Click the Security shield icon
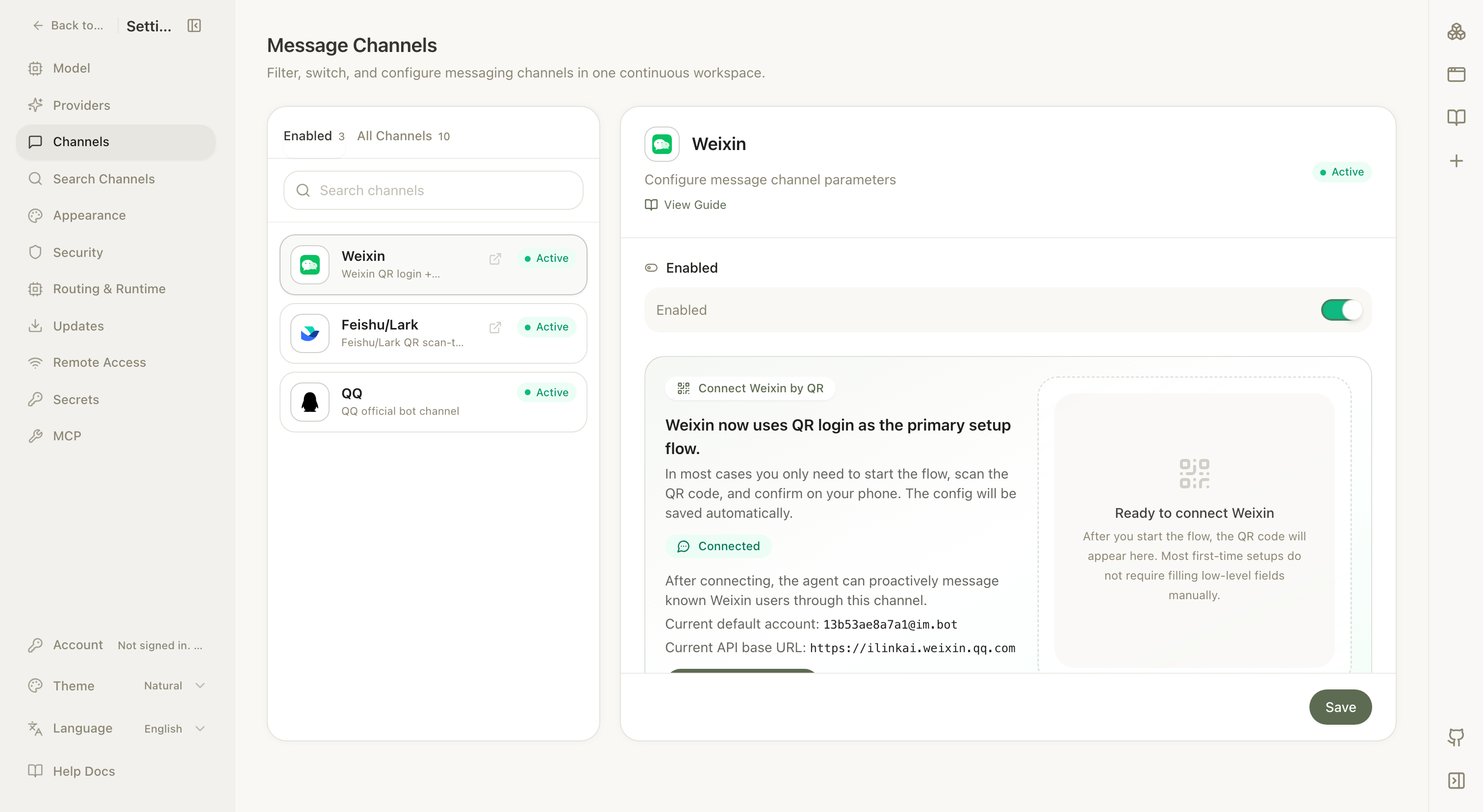Viewport: 1483px width, 812px height. pyautogui.click(x=35, y=252)
